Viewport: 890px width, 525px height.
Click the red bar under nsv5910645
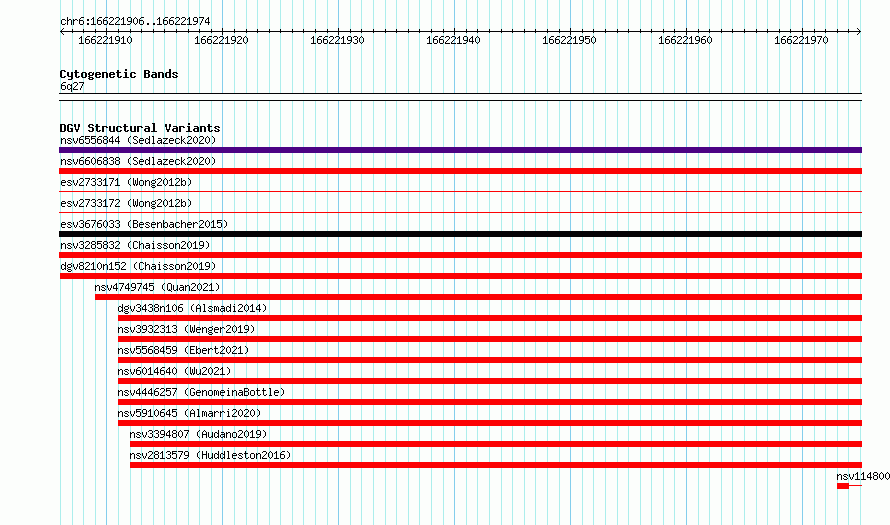click(x=490, y=423)
